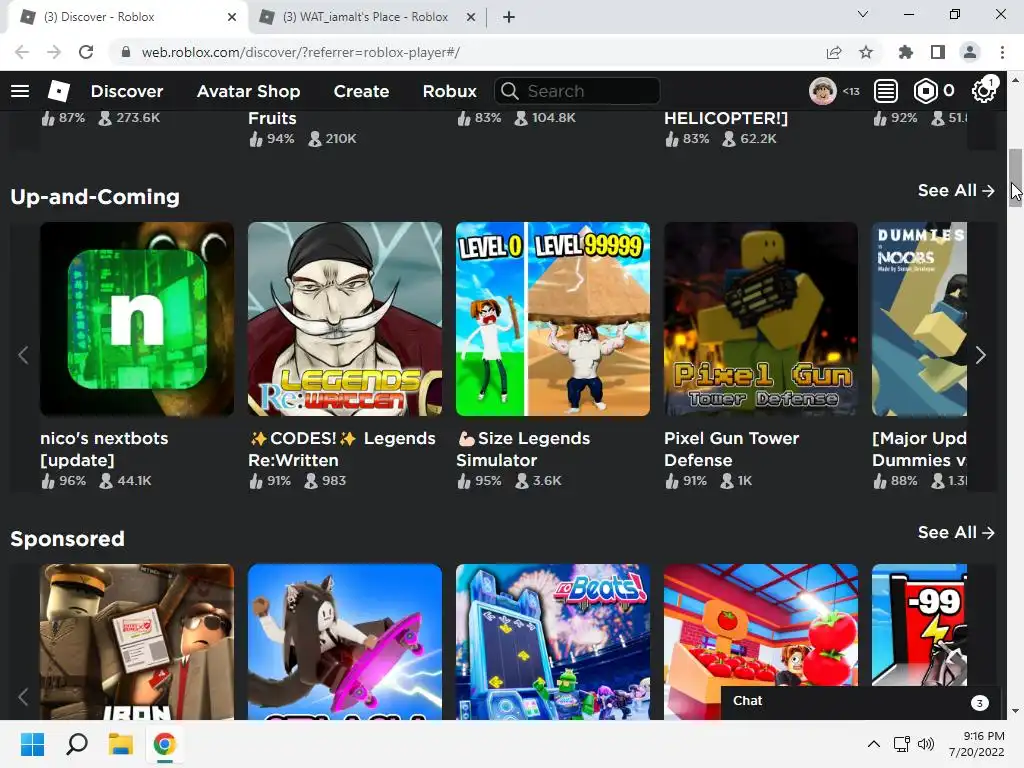1024x768 pixels.
Task: Open the skateboard sponsored game thumbnail
Action: click(345, 642)
